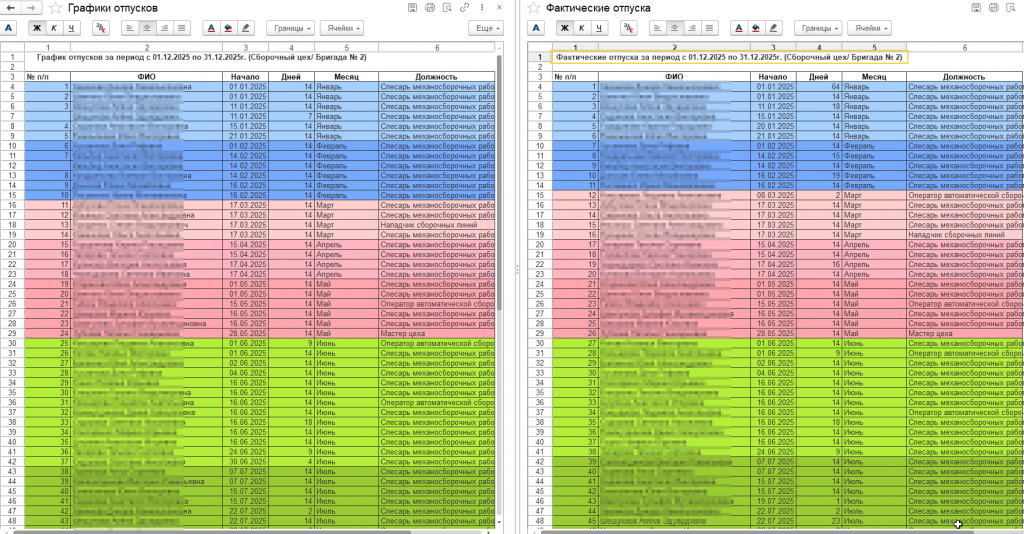Open the three-dot menu of Графики отпусков
1024x534 pixels.
(482, 8)
